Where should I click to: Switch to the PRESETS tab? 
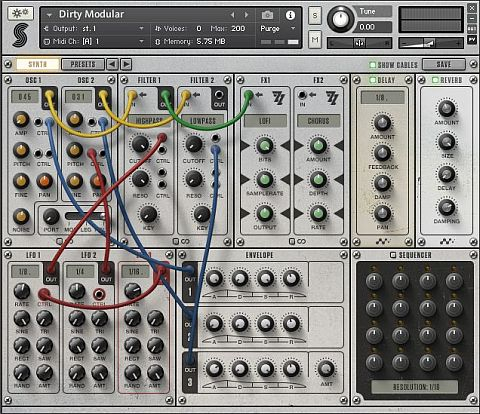[x=83, y=64]
